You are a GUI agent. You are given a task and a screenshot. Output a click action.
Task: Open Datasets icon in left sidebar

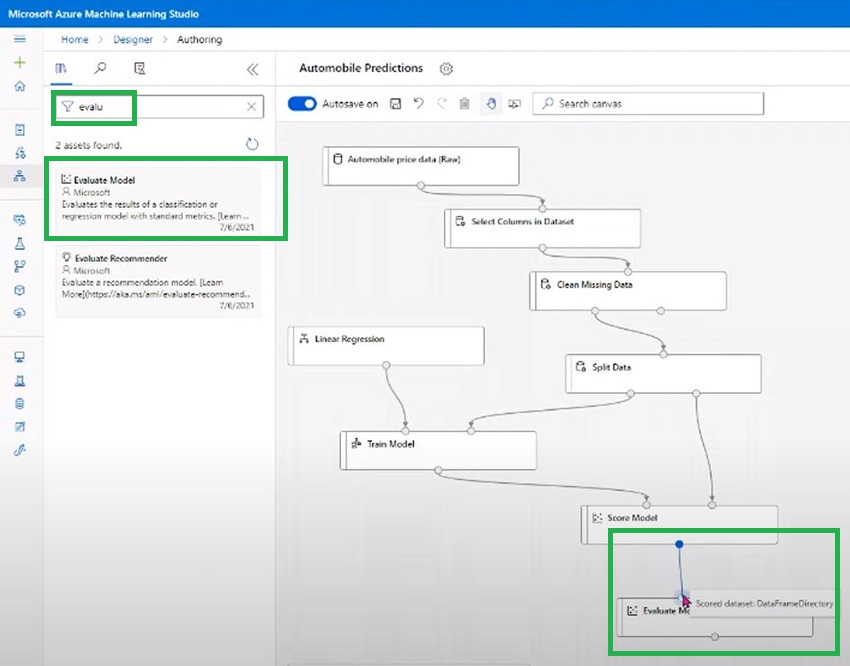click(x=20, y=220)
